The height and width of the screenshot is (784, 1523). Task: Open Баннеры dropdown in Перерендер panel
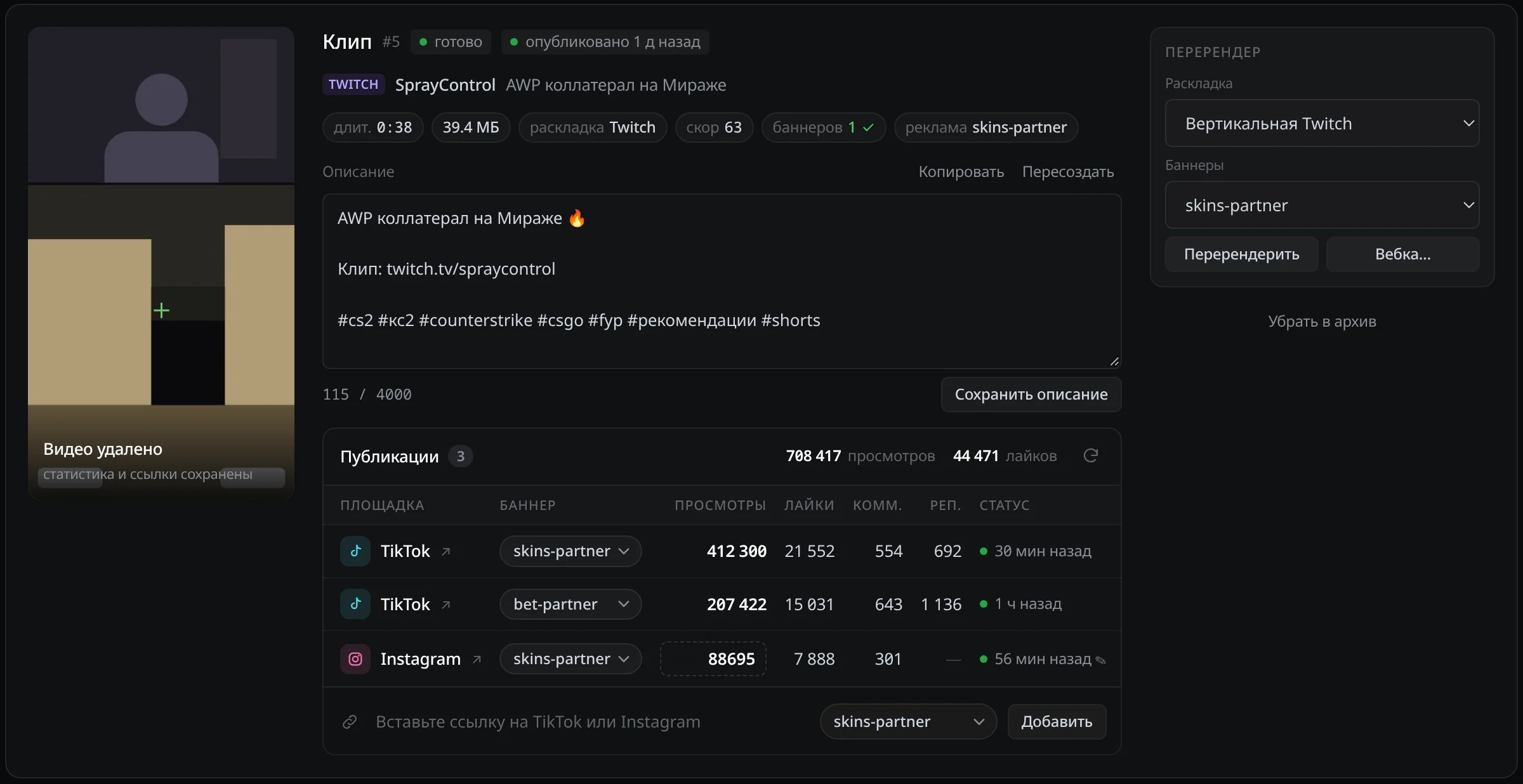pyautogui.click(x=1322, y=205)
